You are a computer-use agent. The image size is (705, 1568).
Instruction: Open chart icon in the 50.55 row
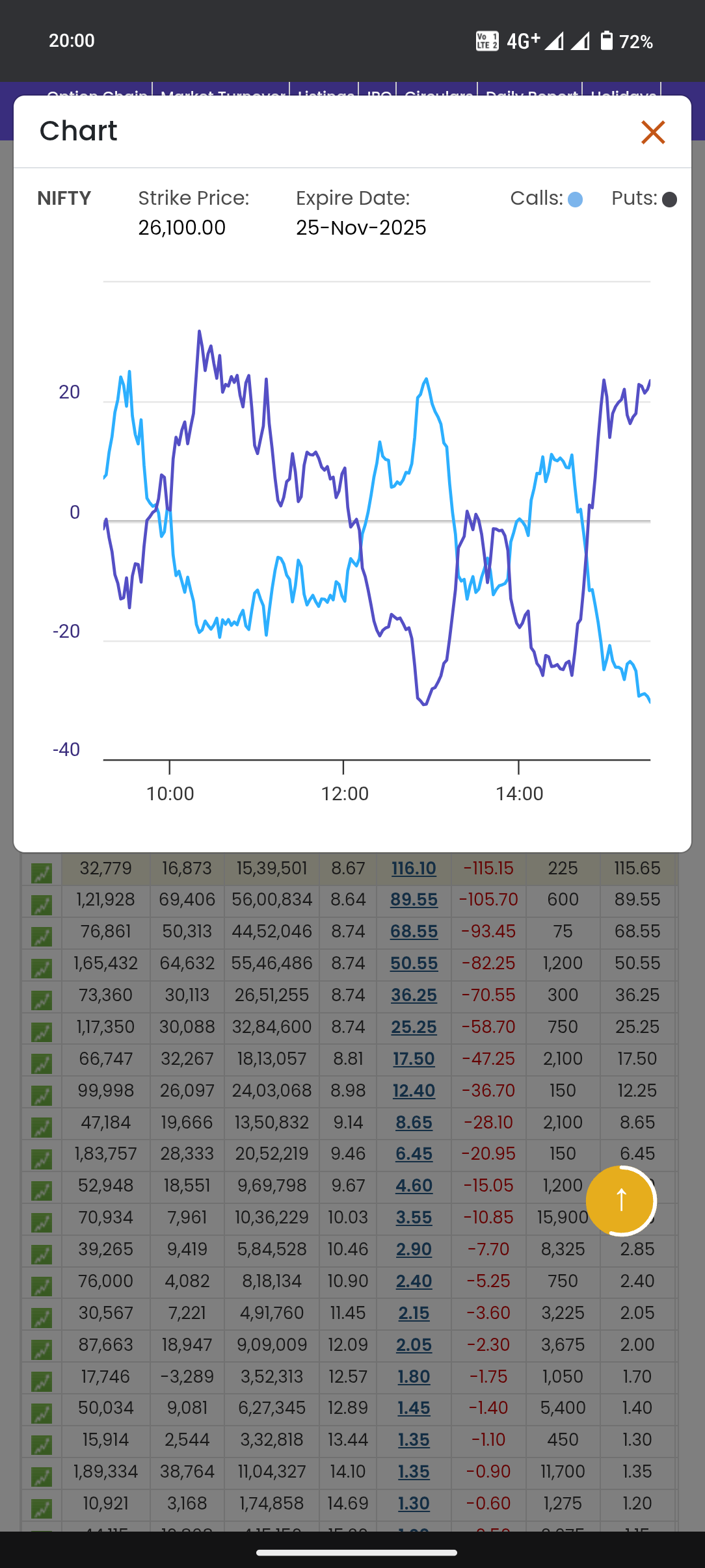(42, 968)
